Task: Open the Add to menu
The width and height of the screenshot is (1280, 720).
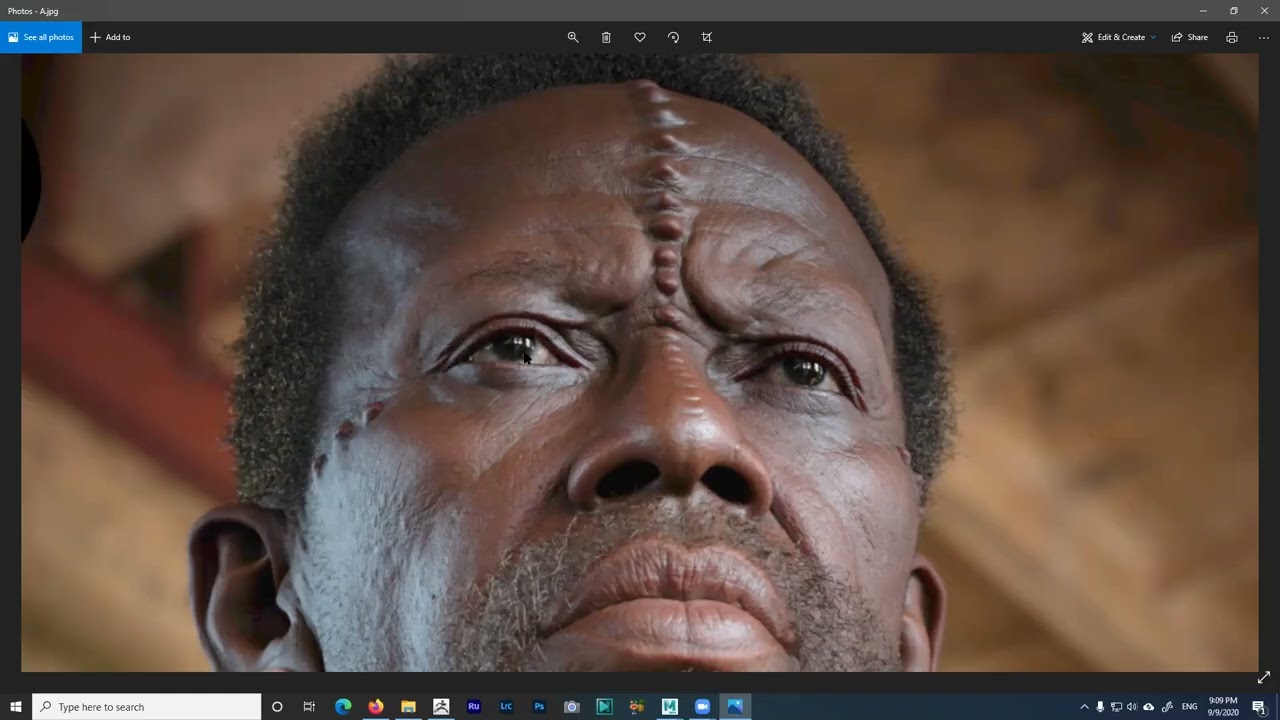Action: pyautogui.click(x=110, y=37)
